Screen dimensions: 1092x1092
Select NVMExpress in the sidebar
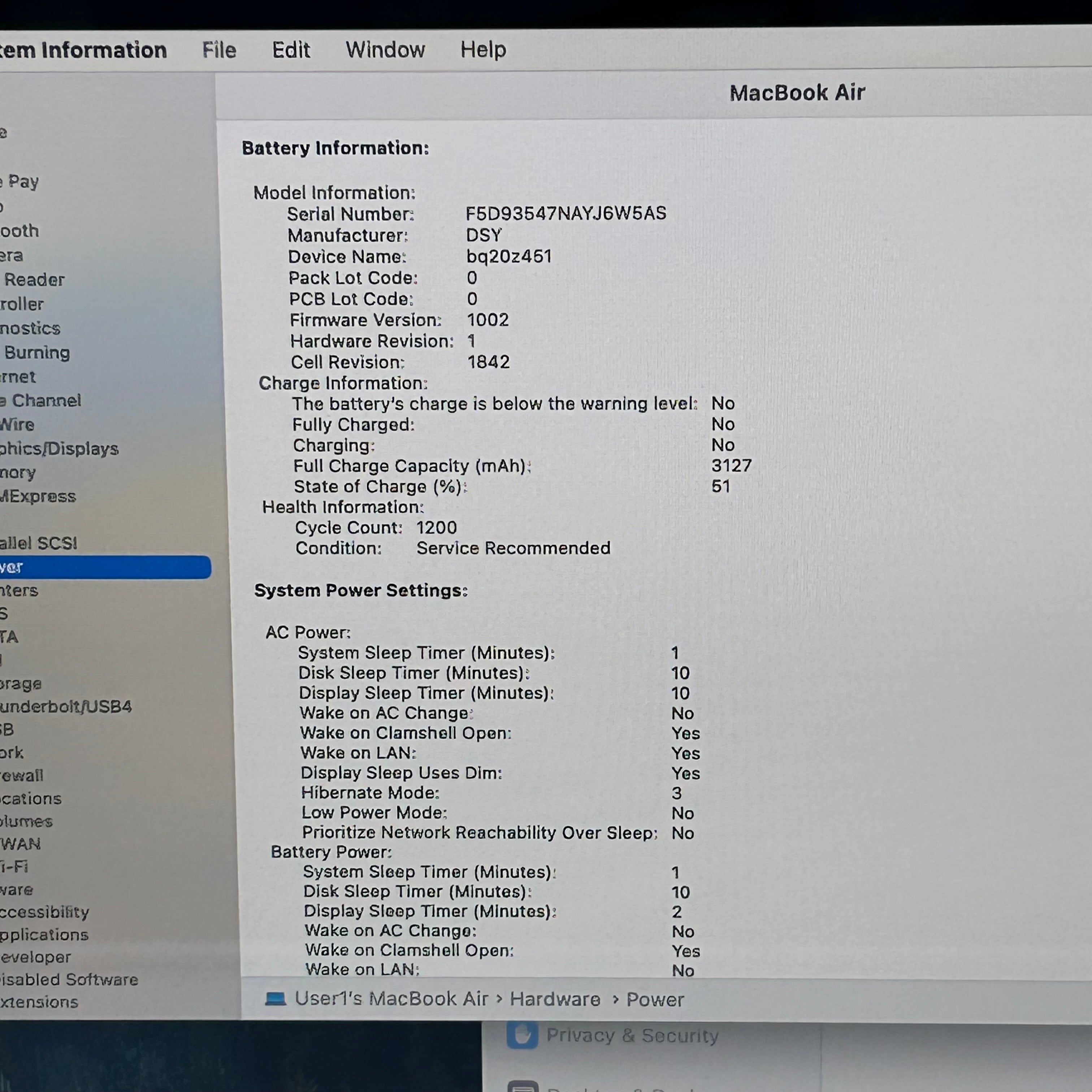click(38, 496)
